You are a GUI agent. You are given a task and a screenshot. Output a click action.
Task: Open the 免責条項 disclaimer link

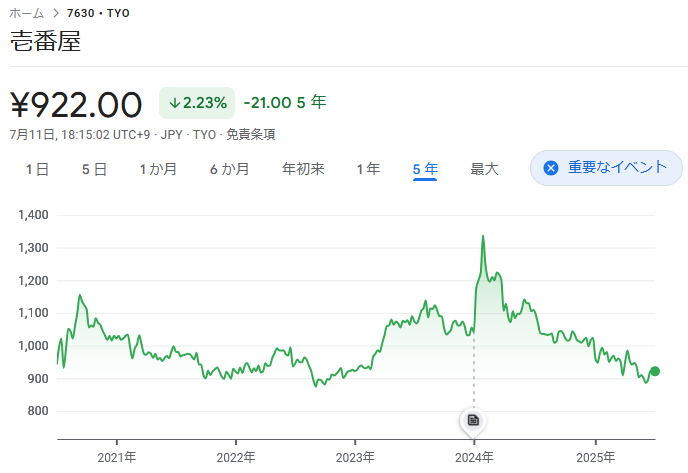click(251, 134)
